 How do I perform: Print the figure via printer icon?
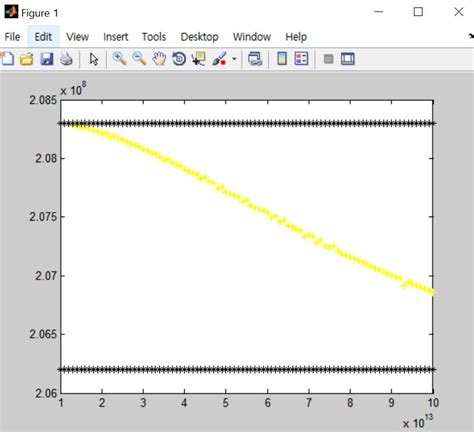click(x=66, y=59)
